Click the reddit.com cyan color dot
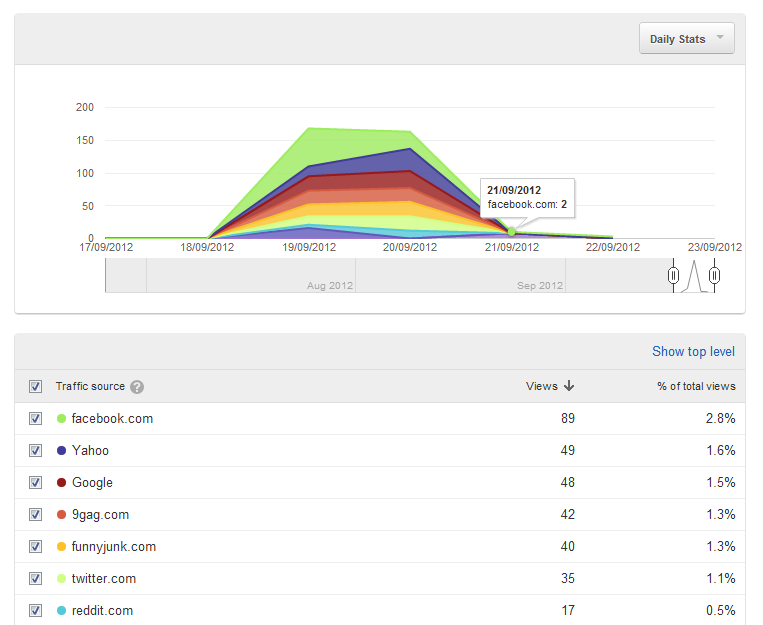 [x=61, y=610]
